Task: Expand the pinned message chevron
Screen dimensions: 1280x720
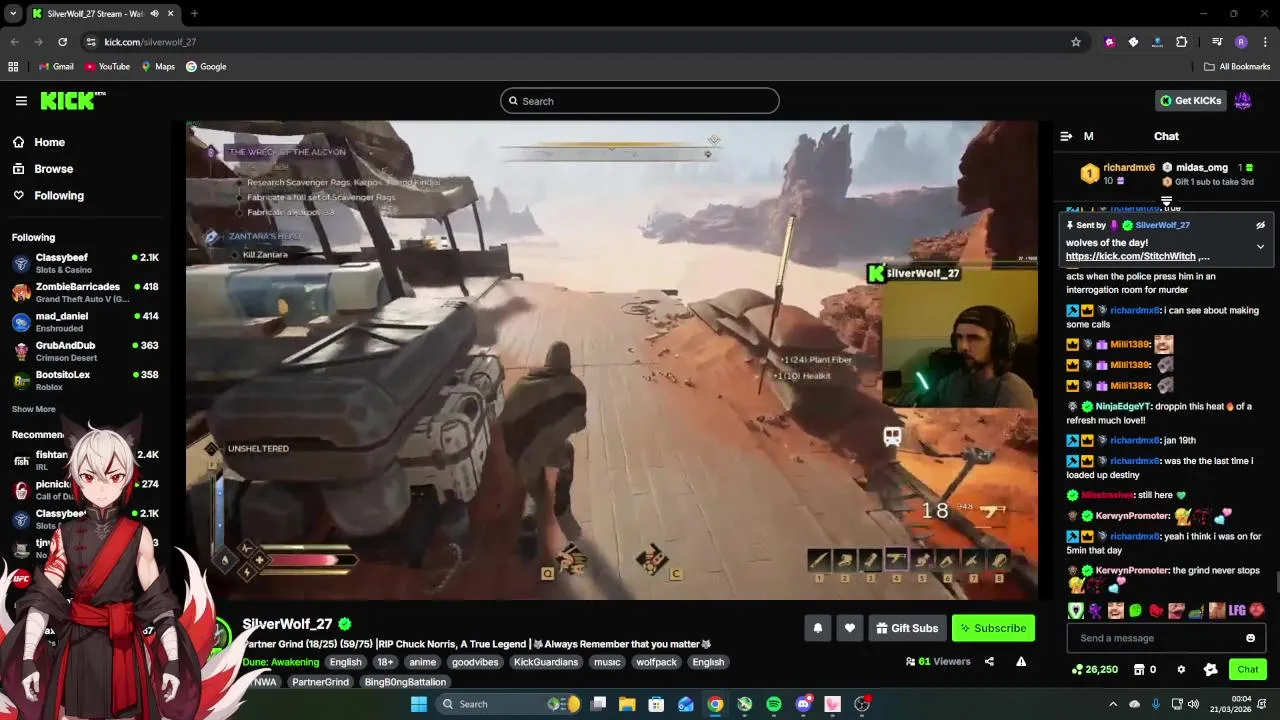Action: (1260, 246)
